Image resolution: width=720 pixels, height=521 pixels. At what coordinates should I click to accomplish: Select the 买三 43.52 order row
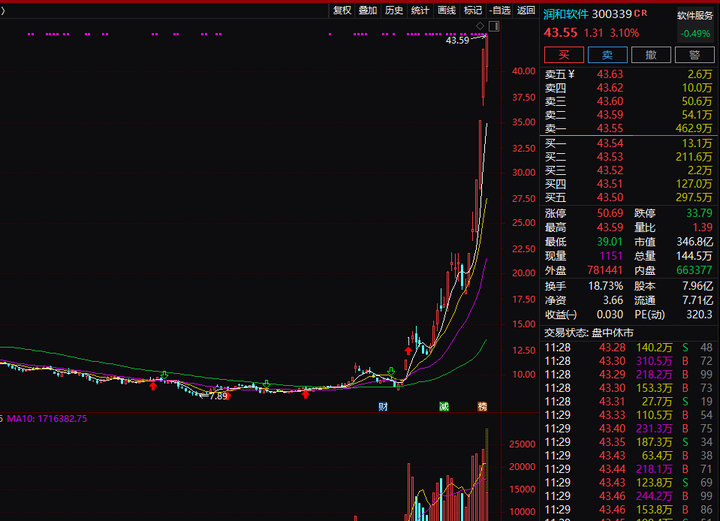[x=629, y=170]
